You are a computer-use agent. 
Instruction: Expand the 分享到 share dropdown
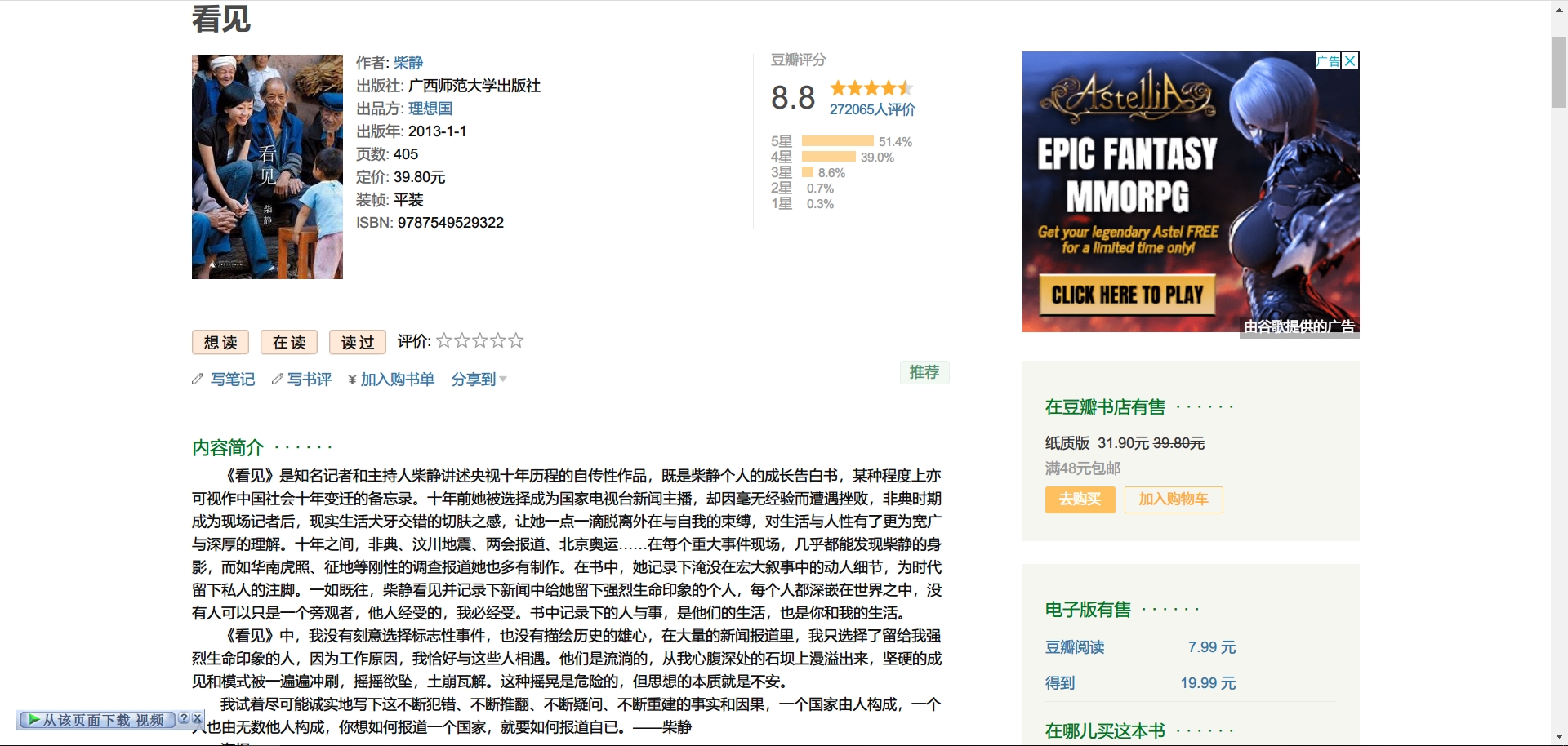pos(479,380)
